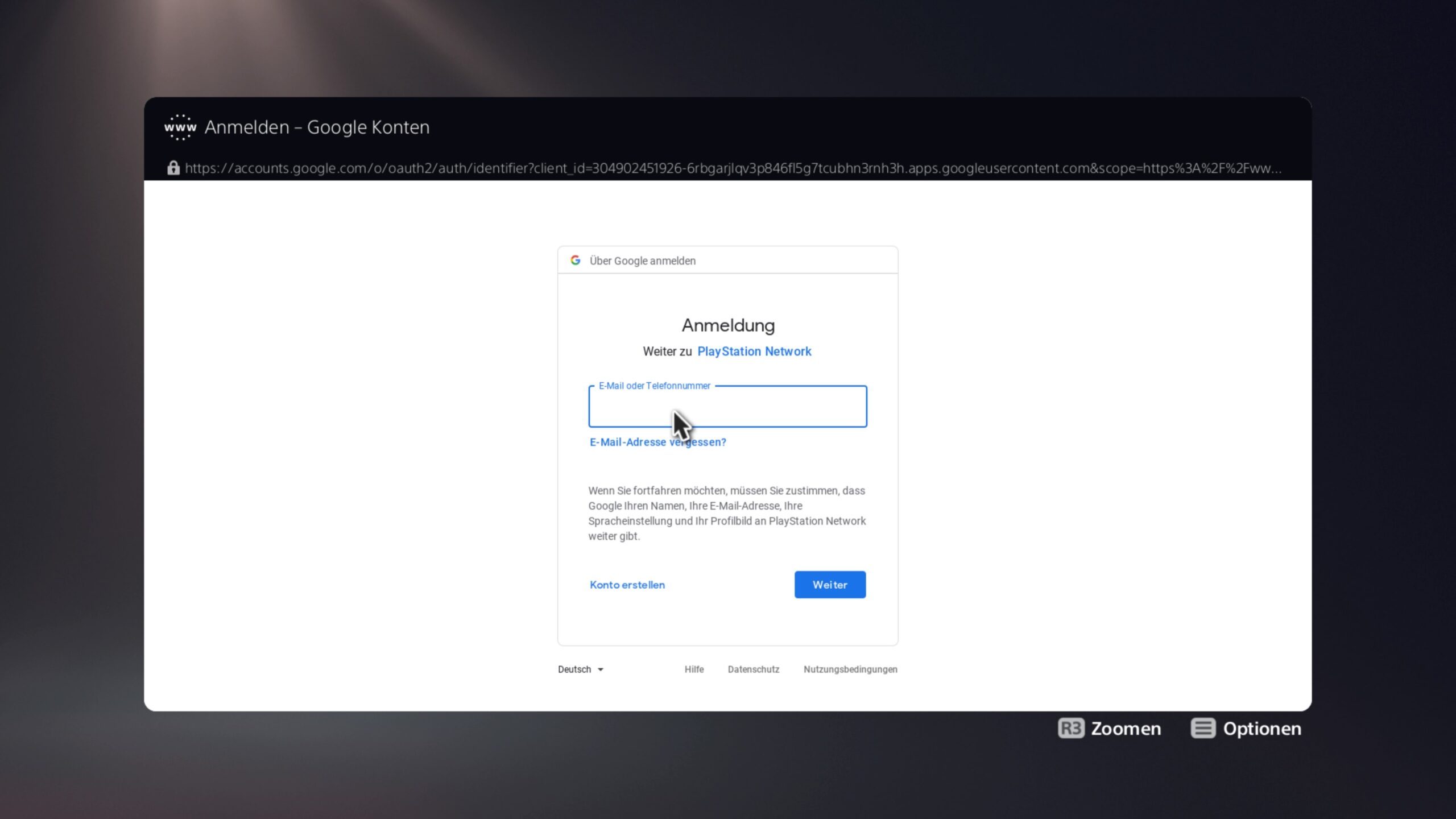Click the R3 Zoomen button icon
Image resolution: width=1456 pixels, height=819 pixels.
[1071, 728]
